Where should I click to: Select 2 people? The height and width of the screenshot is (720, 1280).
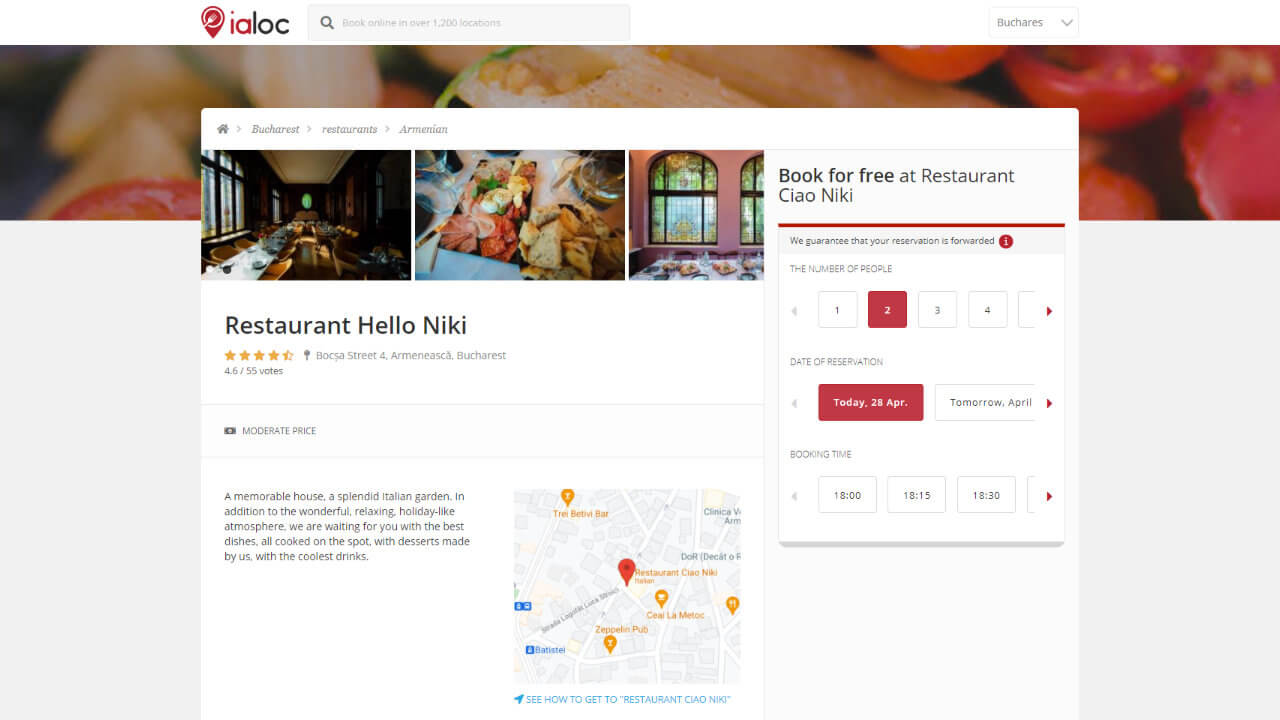(x=887, y=310)
